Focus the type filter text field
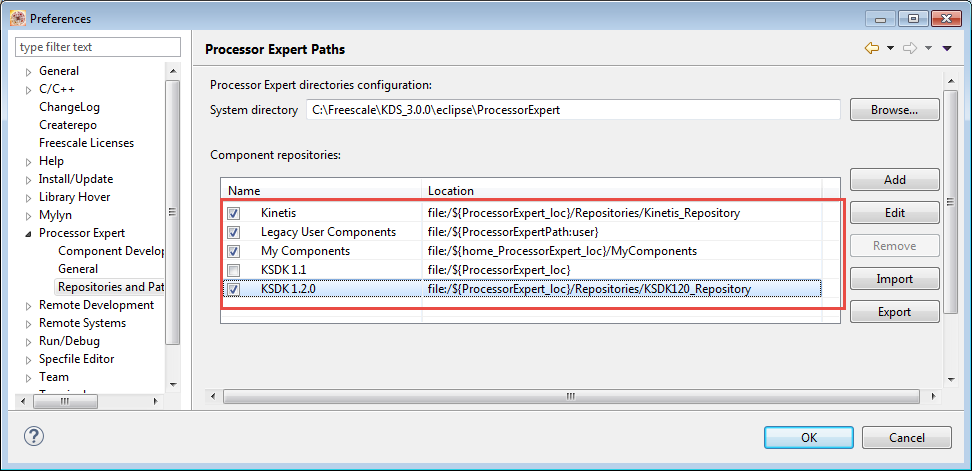This screenshot has width=972, height=471. click(98, 47)
